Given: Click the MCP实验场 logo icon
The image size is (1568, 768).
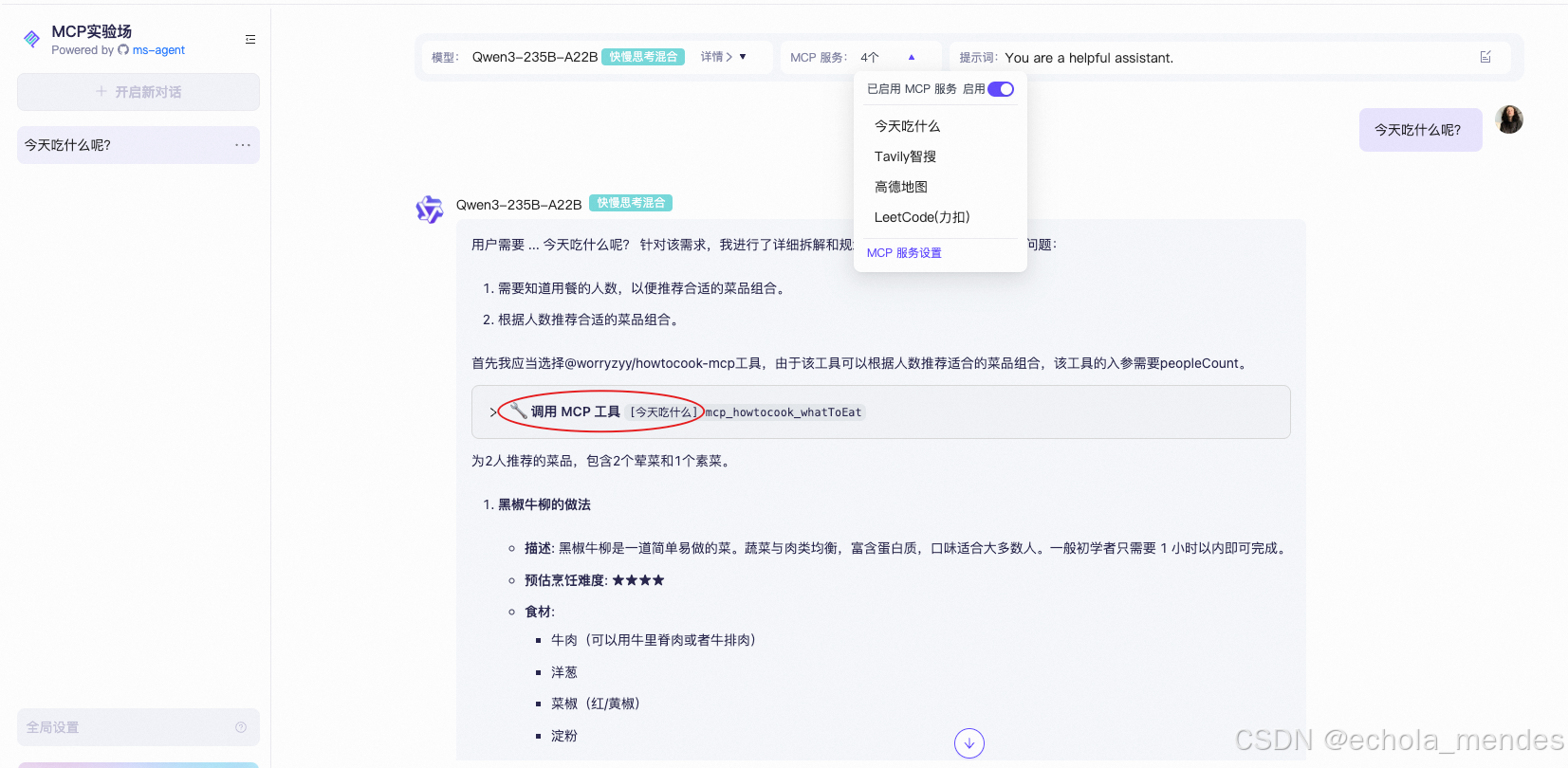Looking at the screenshot, I should coord(32,39).
